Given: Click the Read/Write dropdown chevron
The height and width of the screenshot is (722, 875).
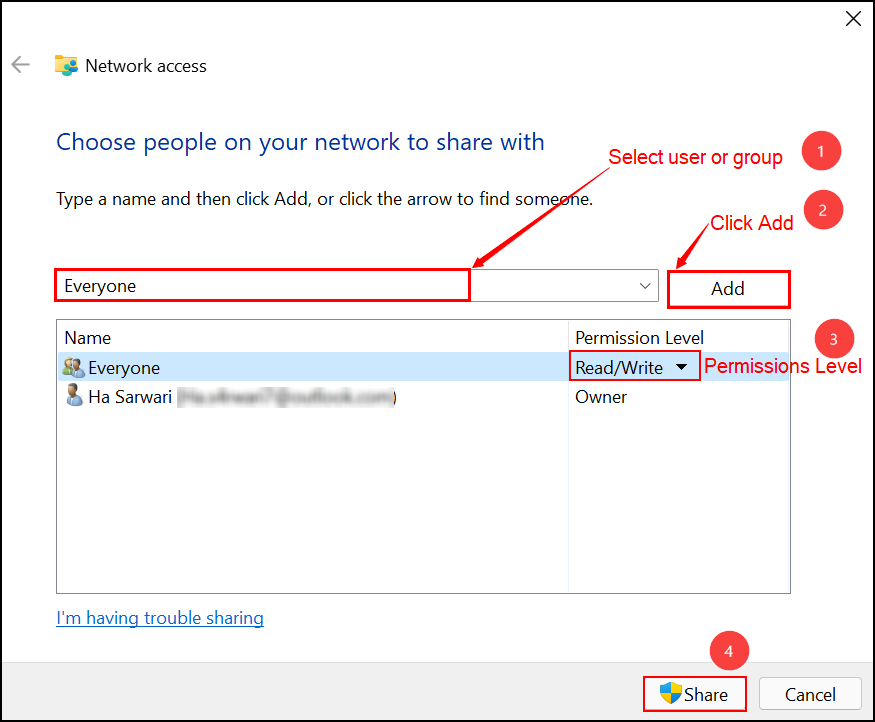Looking at the screenshot, I should (681, 367).
